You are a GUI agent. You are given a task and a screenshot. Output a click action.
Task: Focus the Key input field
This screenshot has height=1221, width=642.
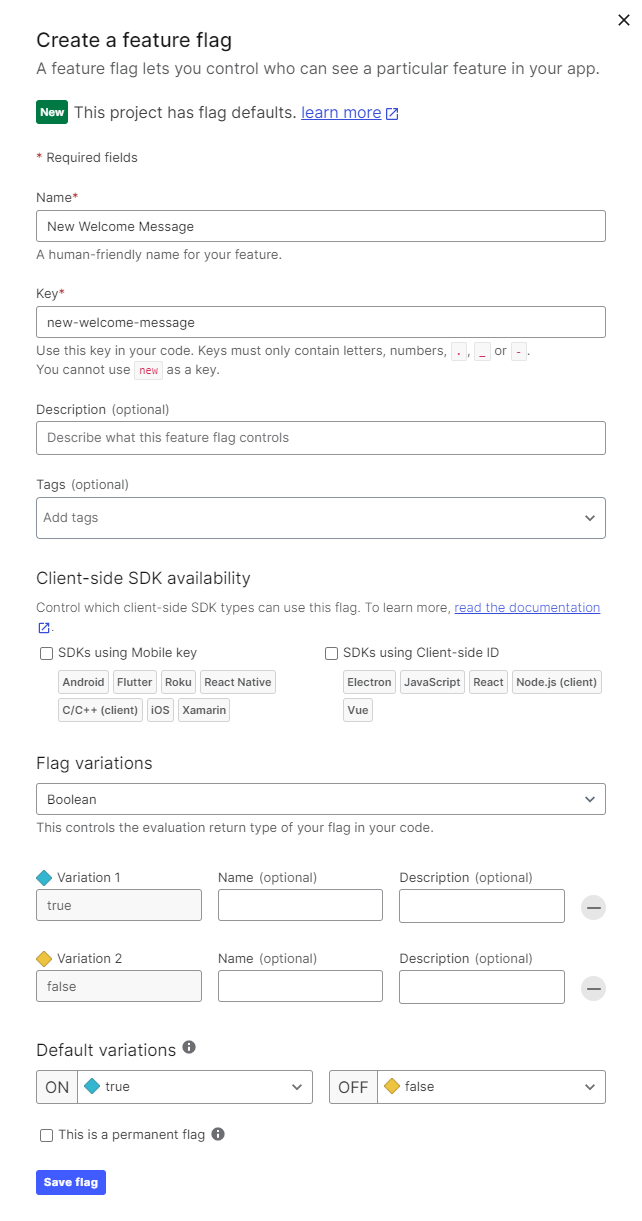pyautogui.click(x=321, y=322)
